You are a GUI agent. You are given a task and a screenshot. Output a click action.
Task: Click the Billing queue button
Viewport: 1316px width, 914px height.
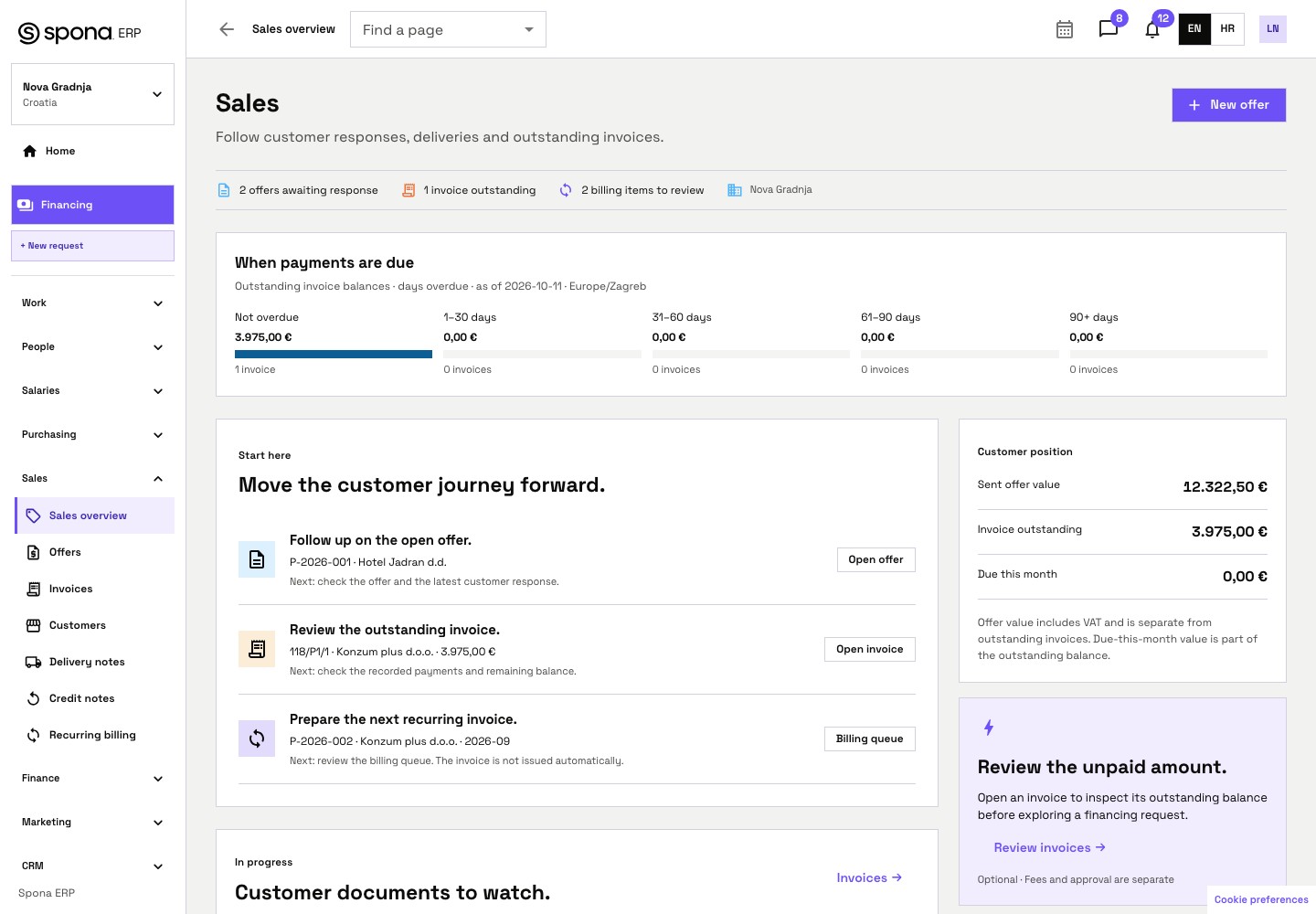[869, 739]
